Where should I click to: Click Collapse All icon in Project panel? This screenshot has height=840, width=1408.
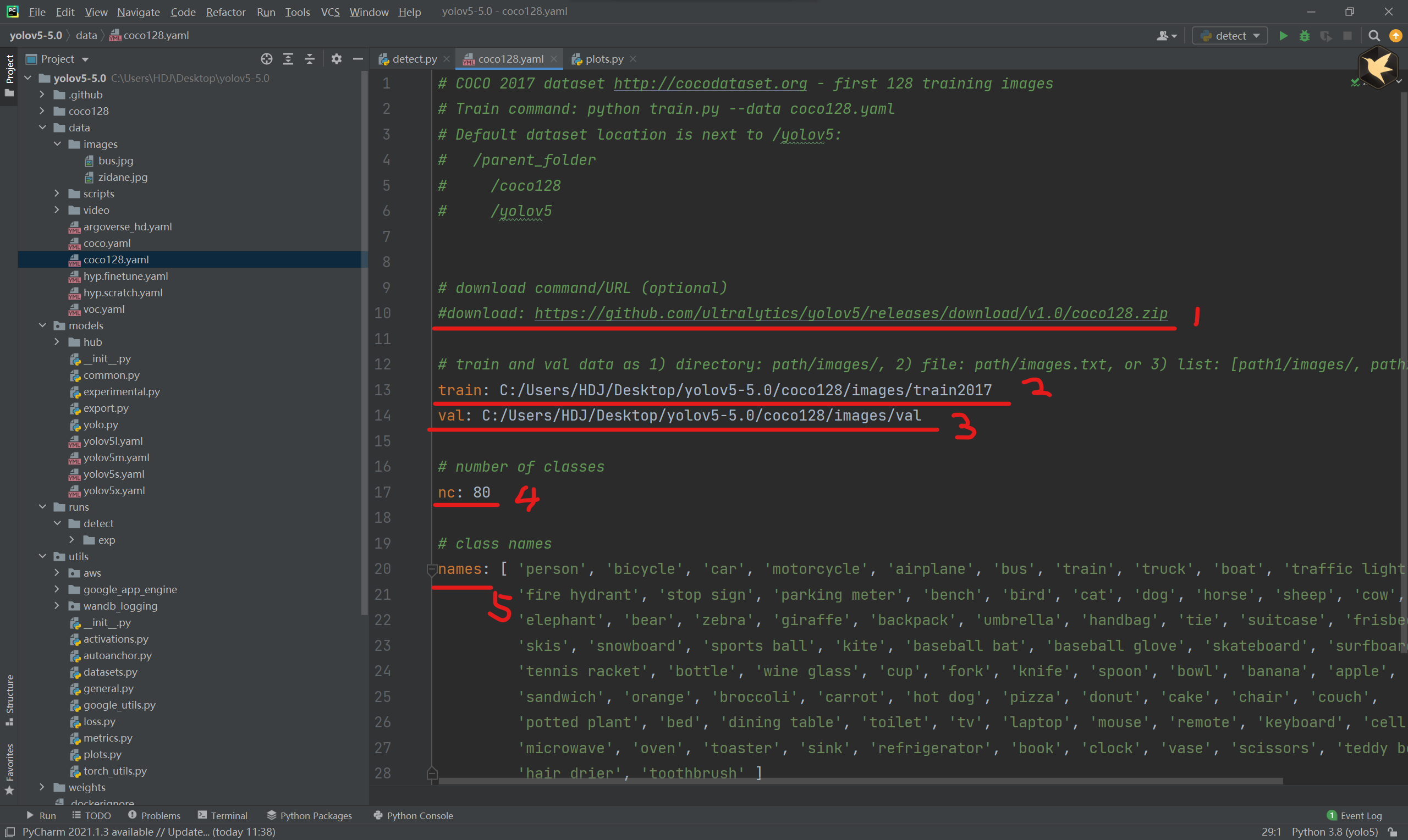[310, 59]
